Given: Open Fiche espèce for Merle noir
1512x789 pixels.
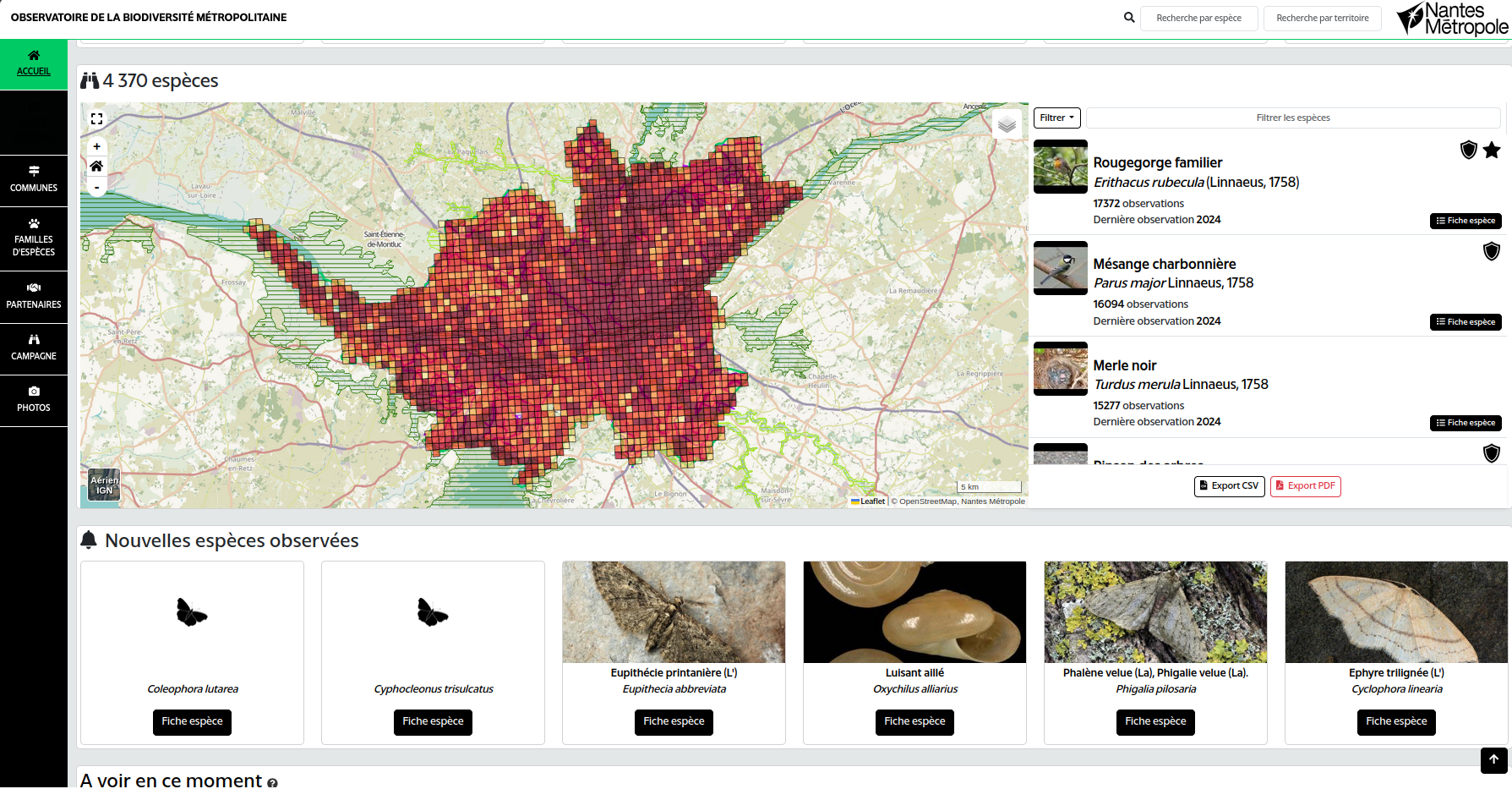Looking at the screenshot, I should (1466, 423).
